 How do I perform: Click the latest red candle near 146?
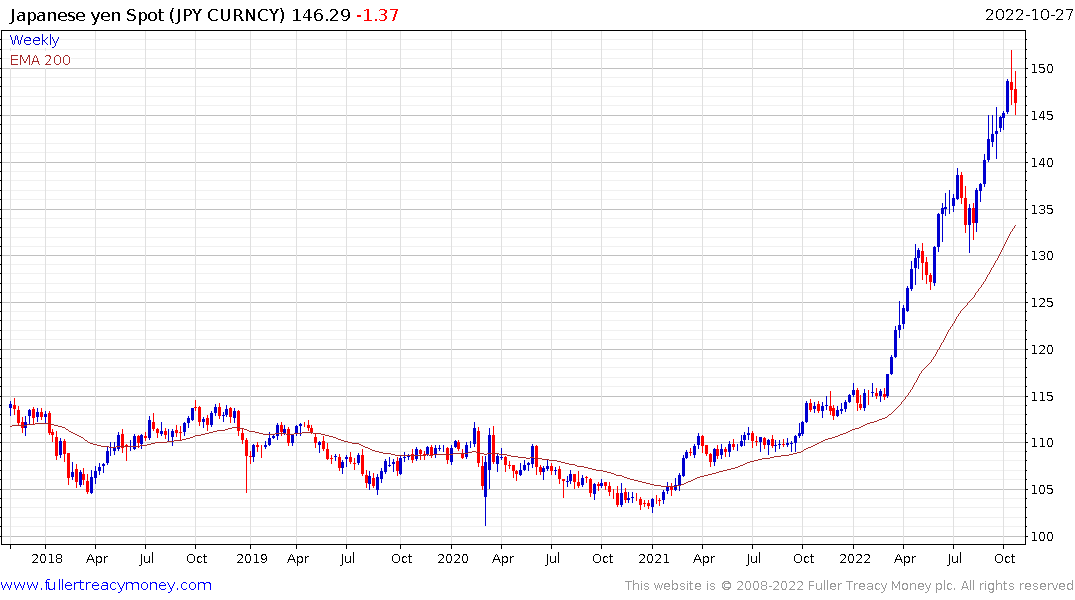click(1015, 96)
